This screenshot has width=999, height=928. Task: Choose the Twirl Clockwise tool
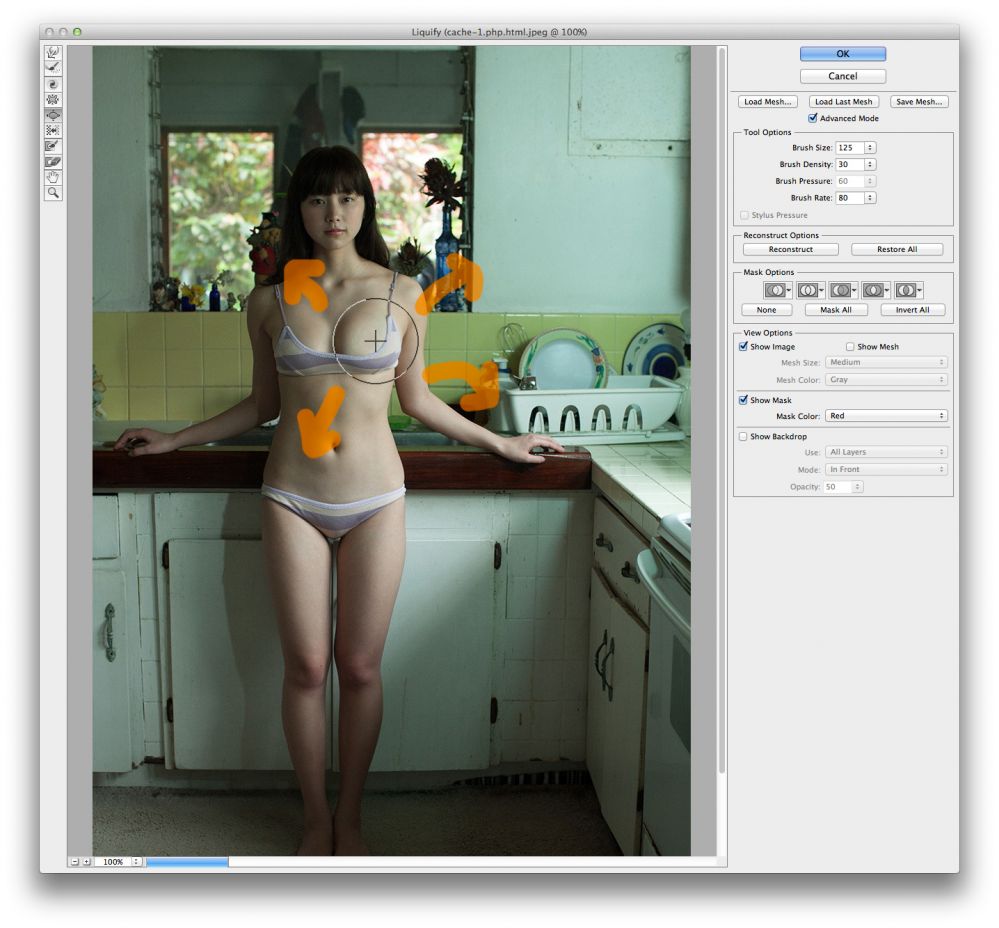point(53,85)
